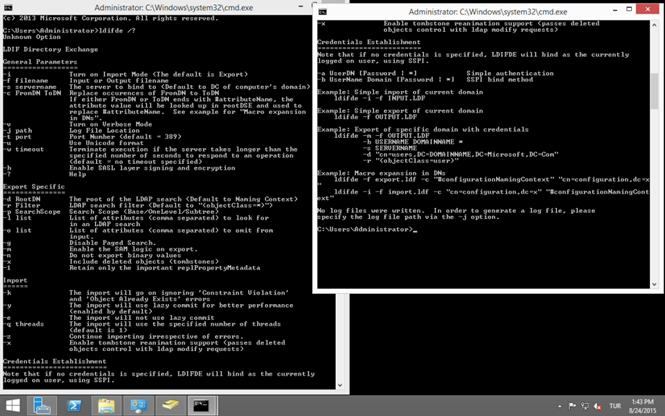
Task: Click "Include deleted objects (tombstones)" text
Action: (x=144, y=261)
